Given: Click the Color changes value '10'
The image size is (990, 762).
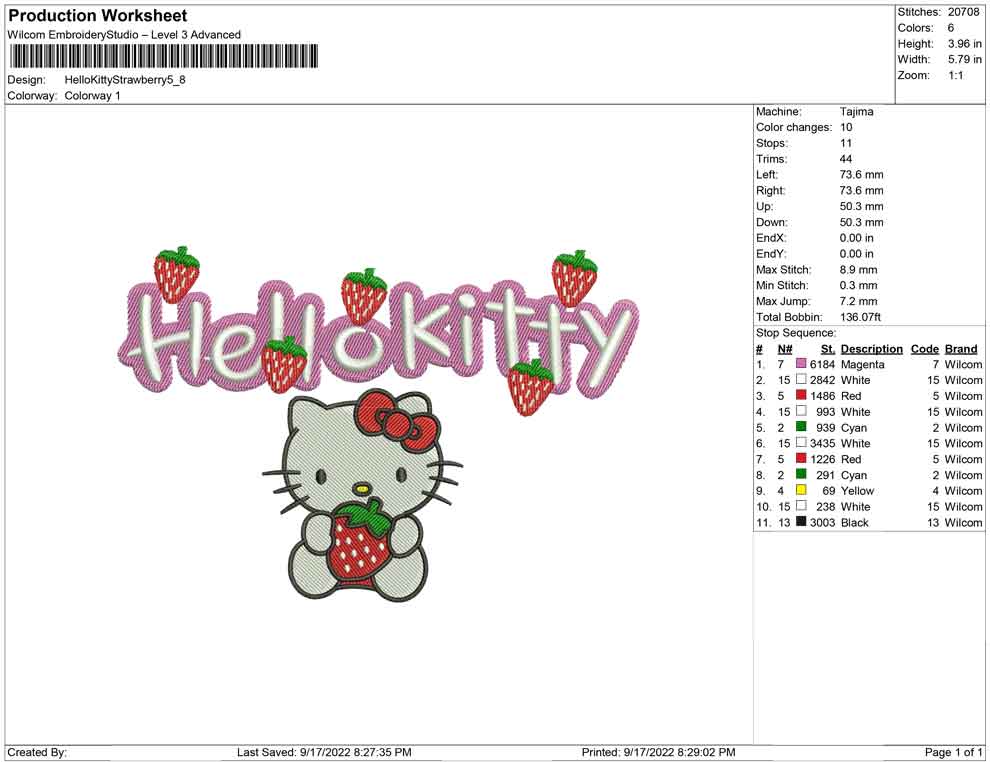Looking at the screenshot, I should [x=846, y=128].
